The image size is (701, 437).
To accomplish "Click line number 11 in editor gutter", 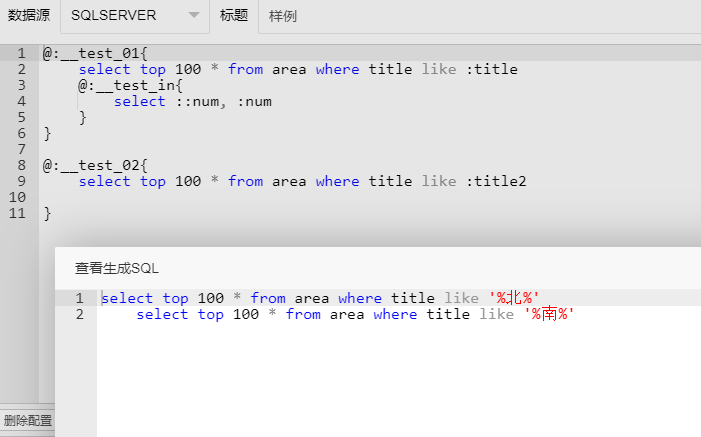I will pos(17,213).
